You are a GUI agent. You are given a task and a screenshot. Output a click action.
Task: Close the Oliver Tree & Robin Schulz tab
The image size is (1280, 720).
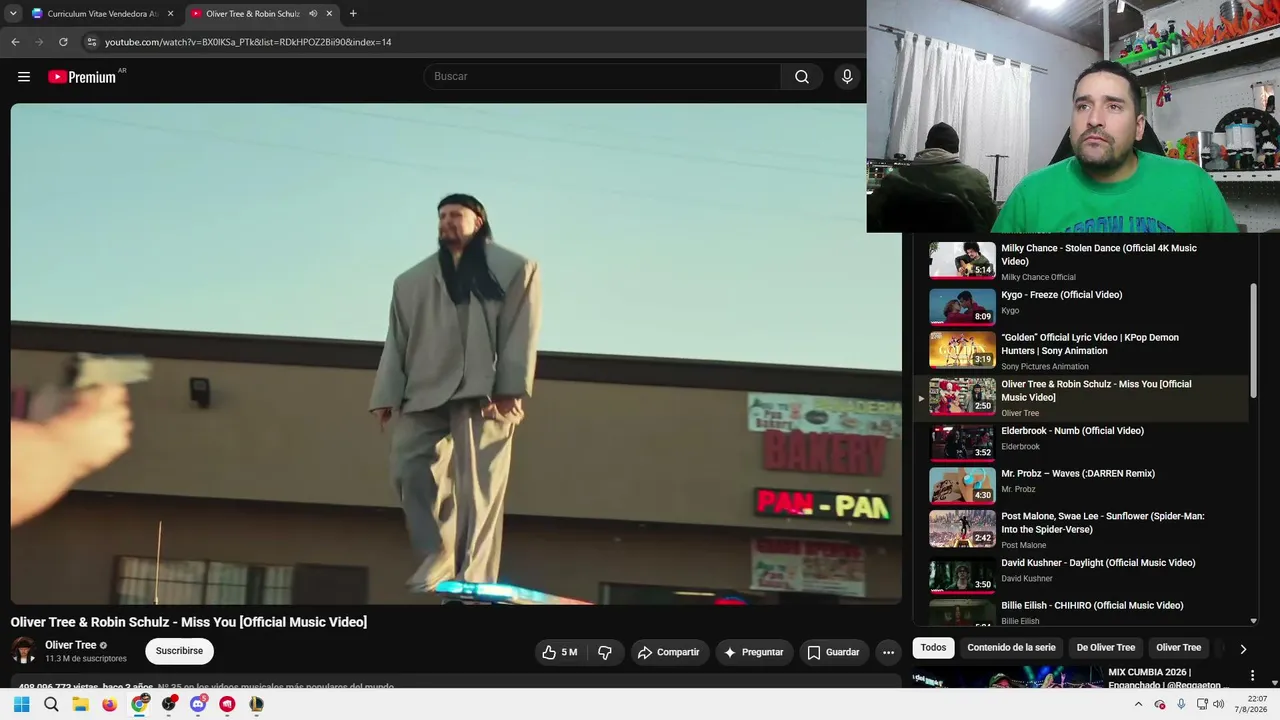click(x=329, y=14)
